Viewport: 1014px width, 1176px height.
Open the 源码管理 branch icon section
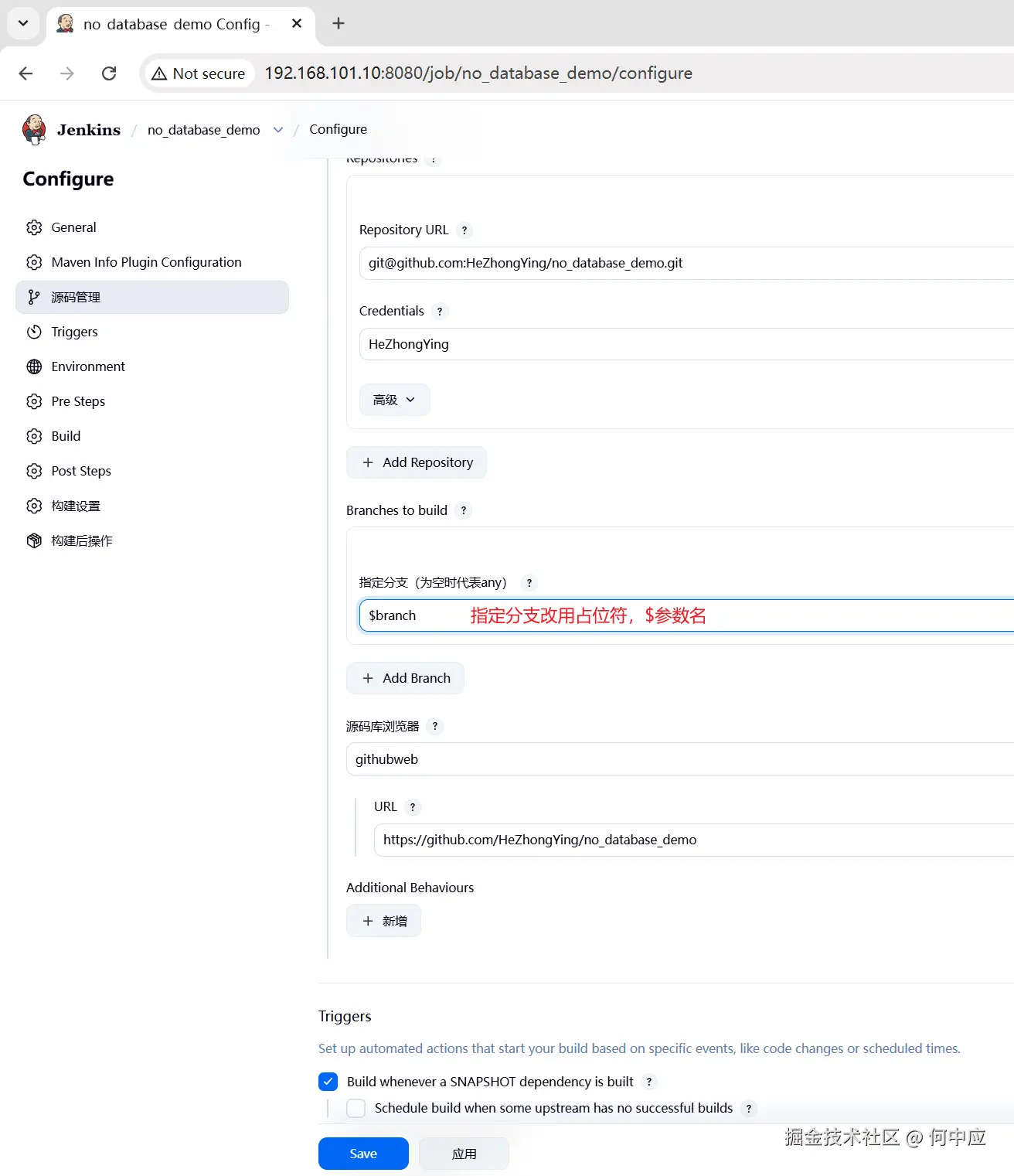click(34, 298)
